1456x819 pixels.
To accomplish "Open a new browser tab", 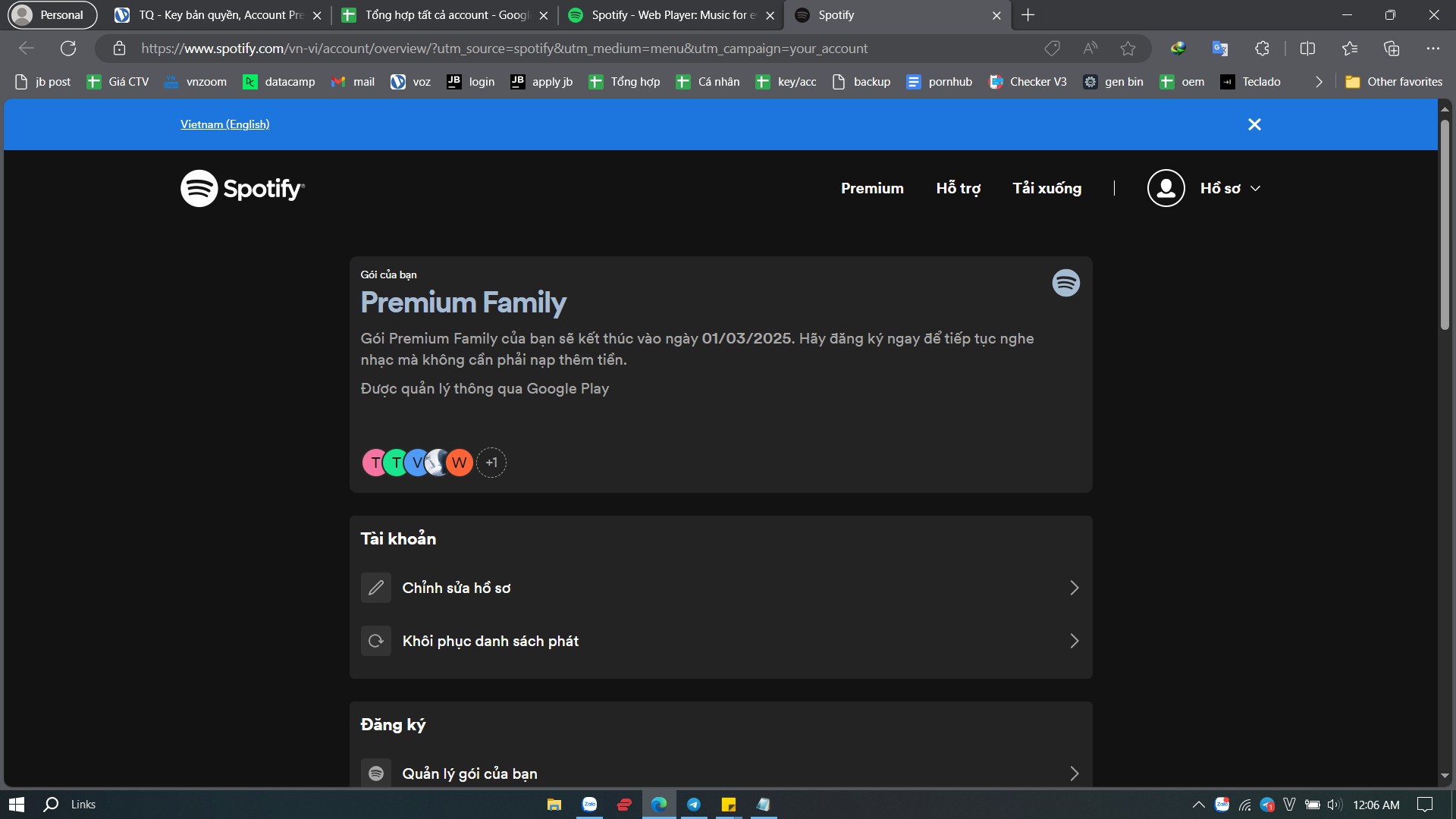I will coord(1028,15).
